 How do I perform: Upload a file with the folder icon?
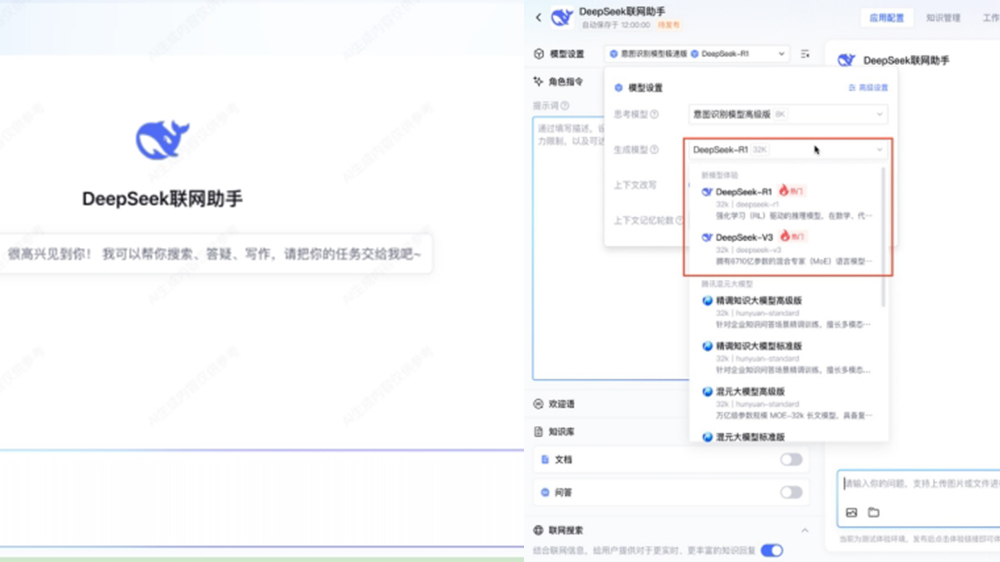click(874, 512)
